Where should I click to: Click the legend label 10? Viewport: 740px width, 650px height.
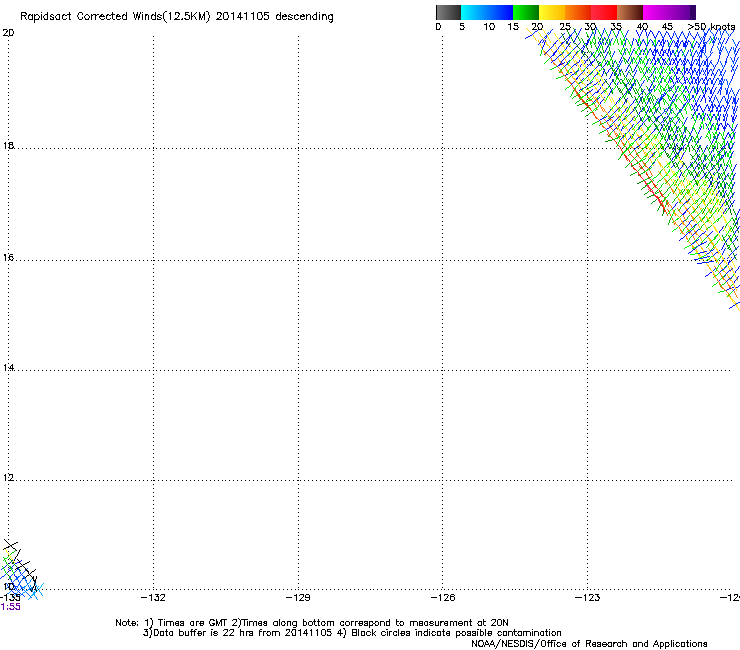coord(489,27)
